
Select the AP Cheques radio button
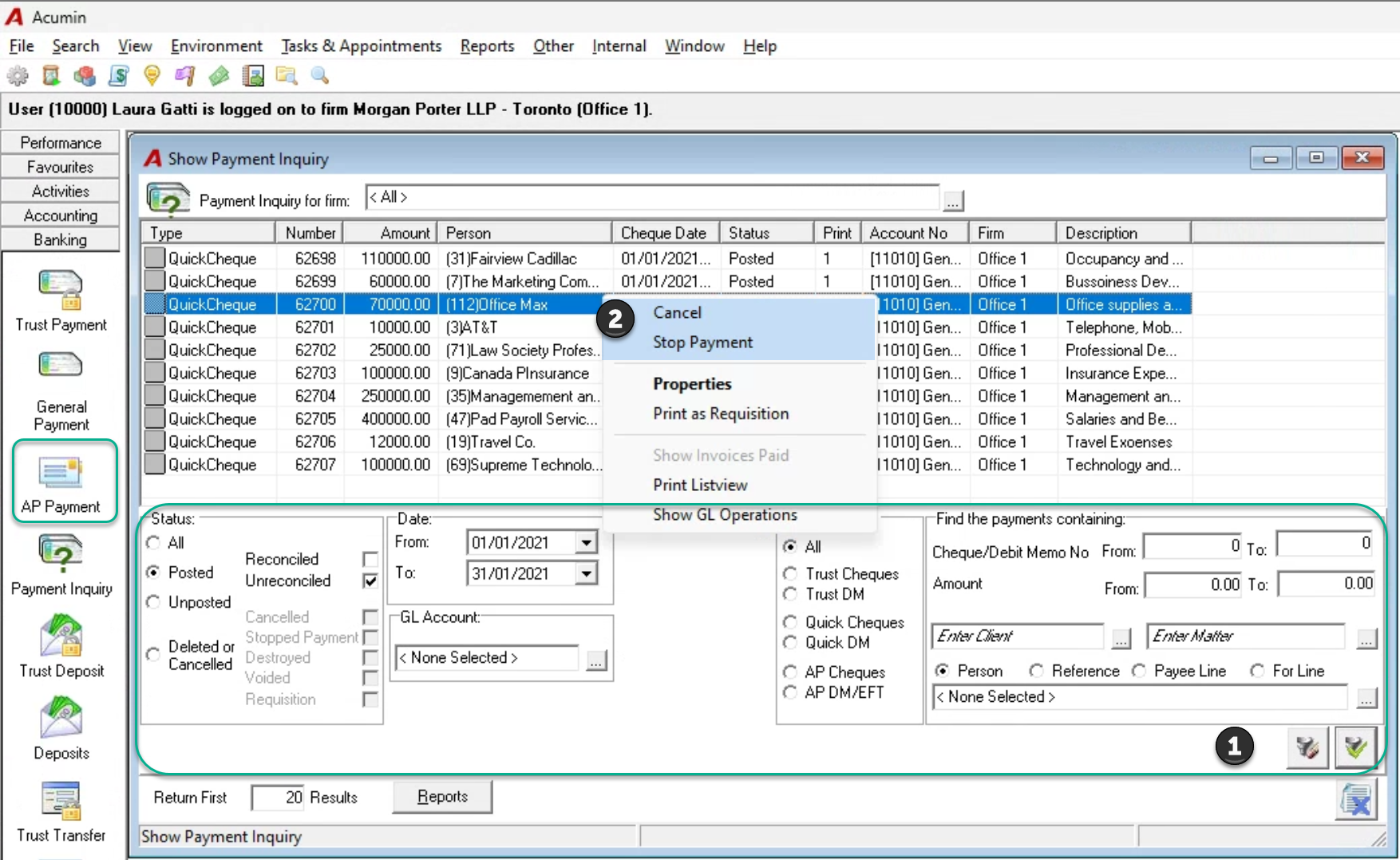tap(790, 672)
